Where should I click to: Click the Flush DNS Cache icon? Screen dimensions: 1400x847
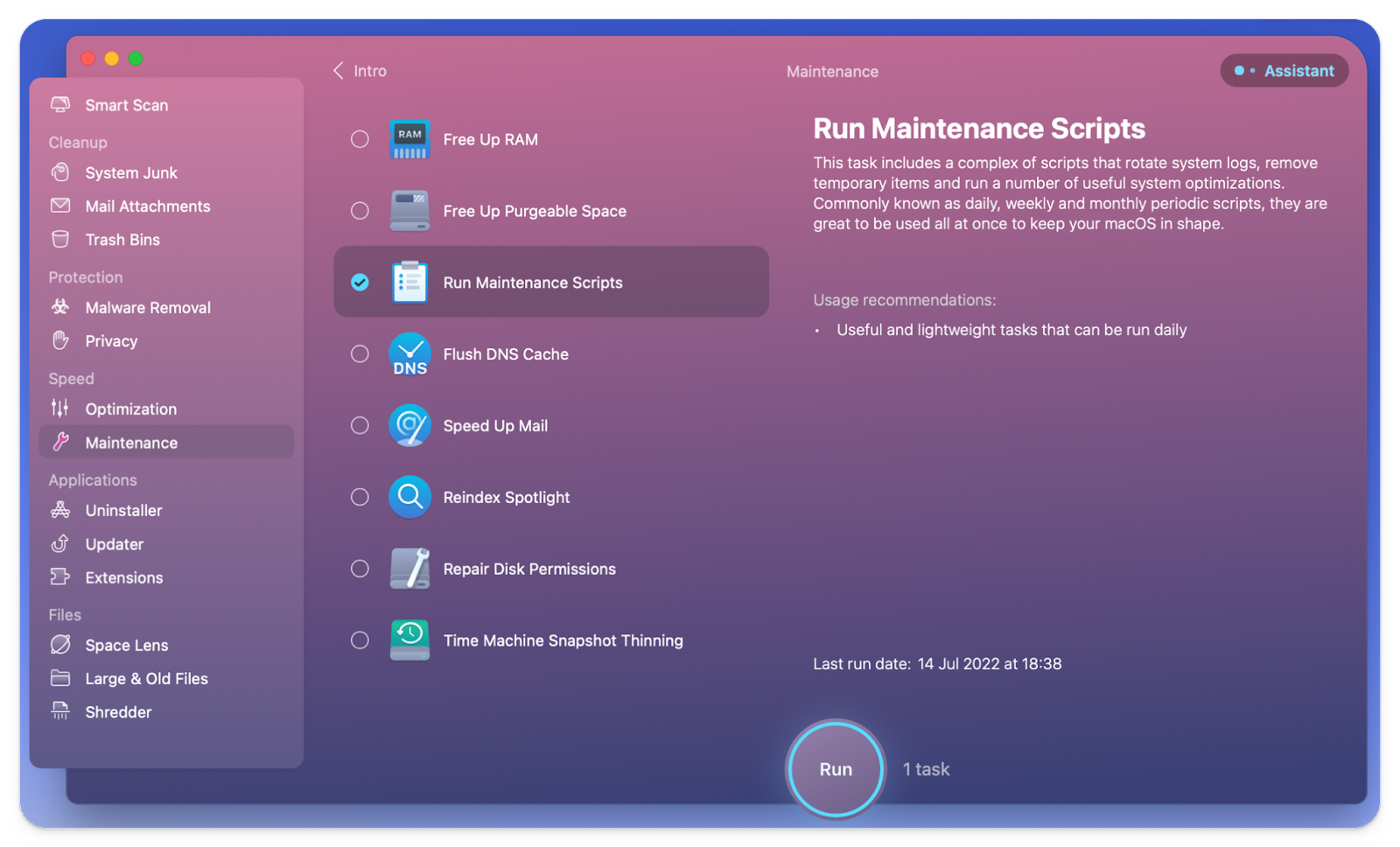[x=409, y=354]
